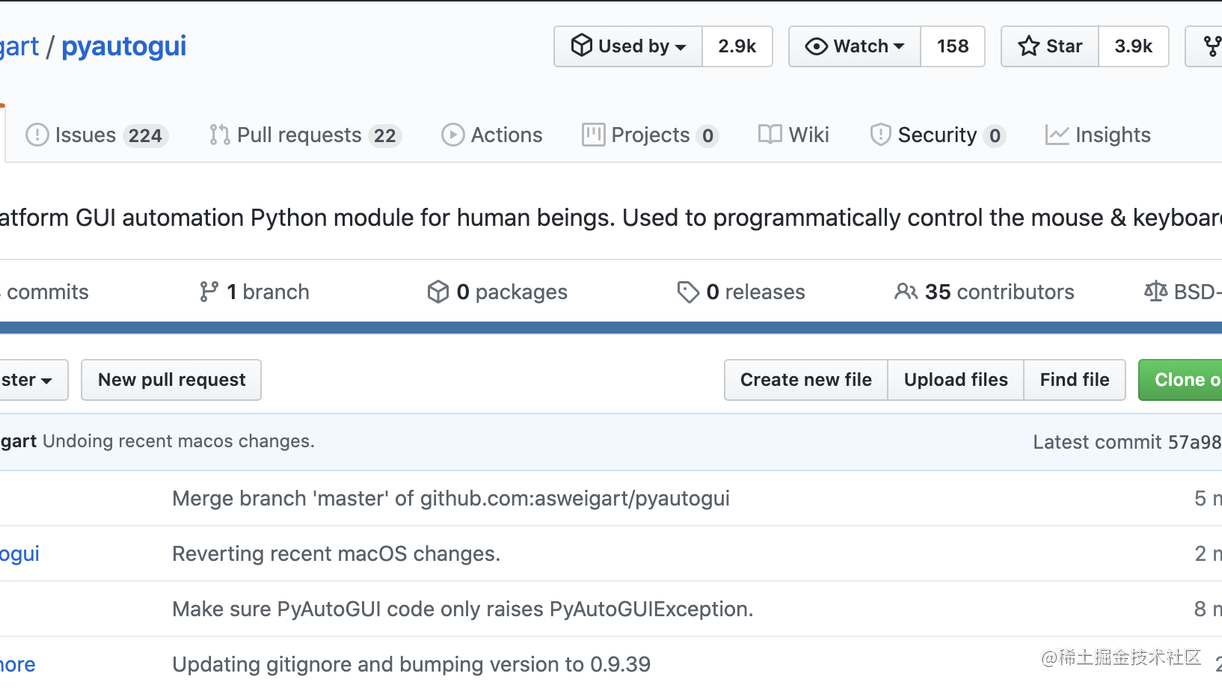
Task: Click the Security shield icon
Action: pos(879,134)
